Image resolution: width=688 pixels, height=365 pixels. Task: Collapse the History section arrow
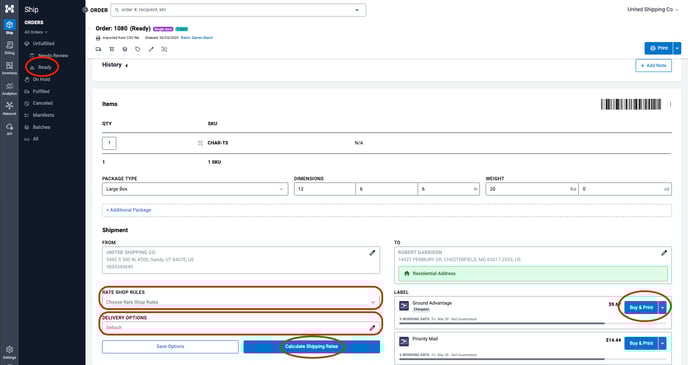pos(126,65)
